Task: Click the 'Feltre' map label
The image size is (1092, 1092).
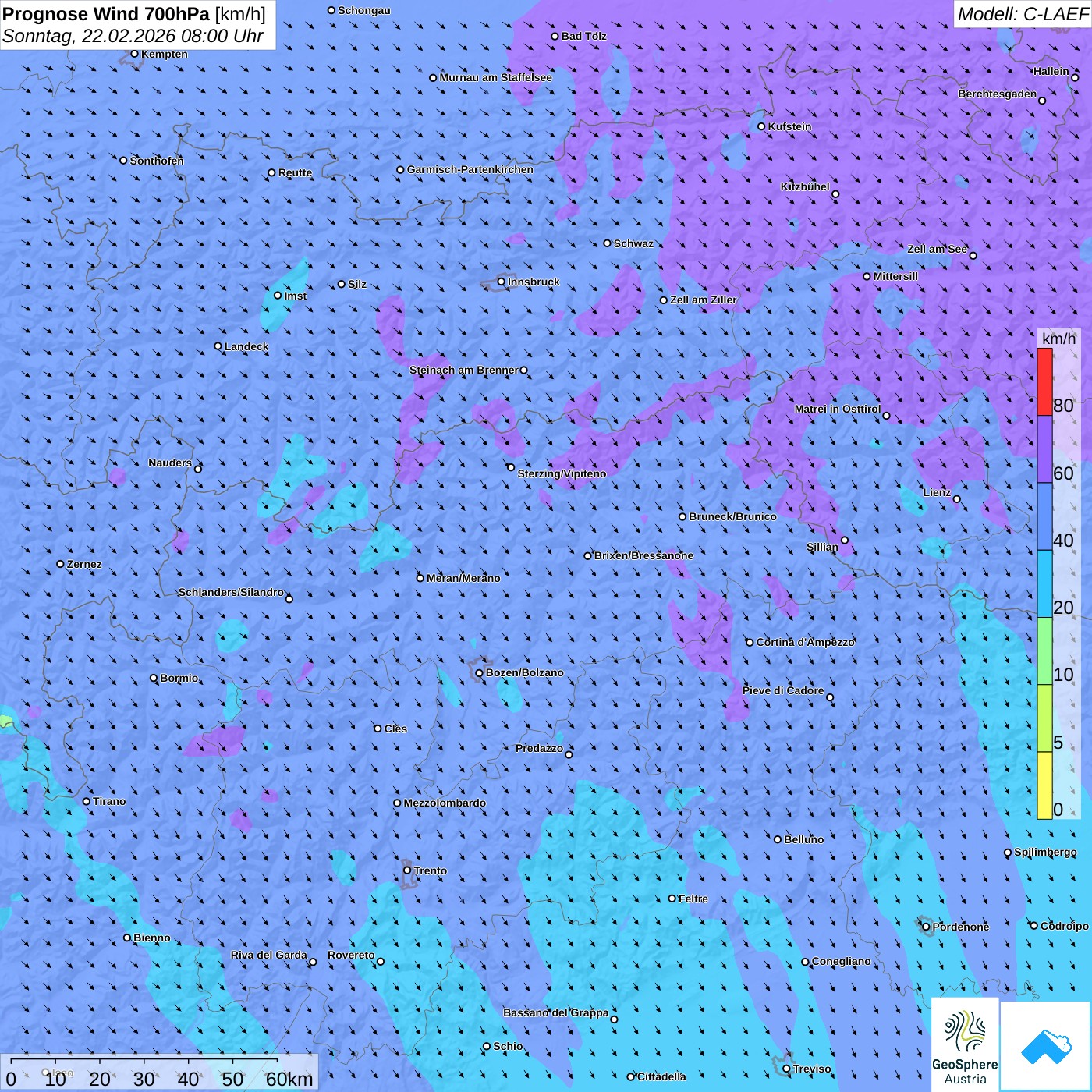Action: click(x=693, y=899)
